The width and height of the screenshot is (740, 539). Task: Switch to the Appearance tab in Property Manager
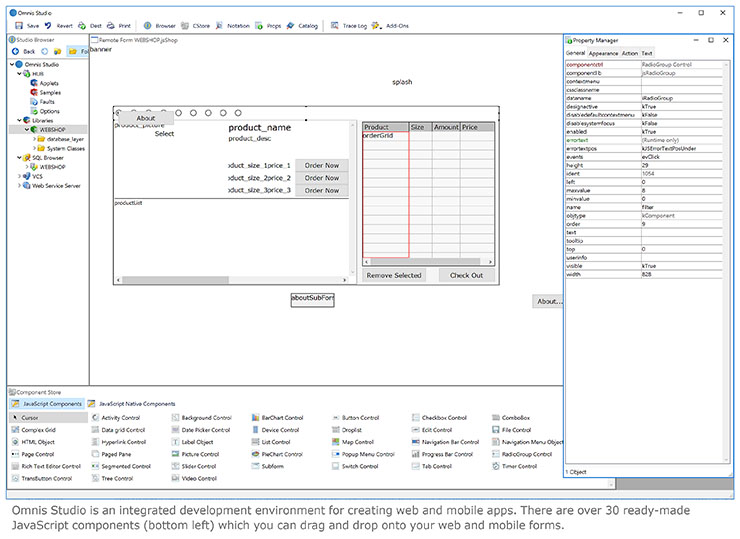603,53
